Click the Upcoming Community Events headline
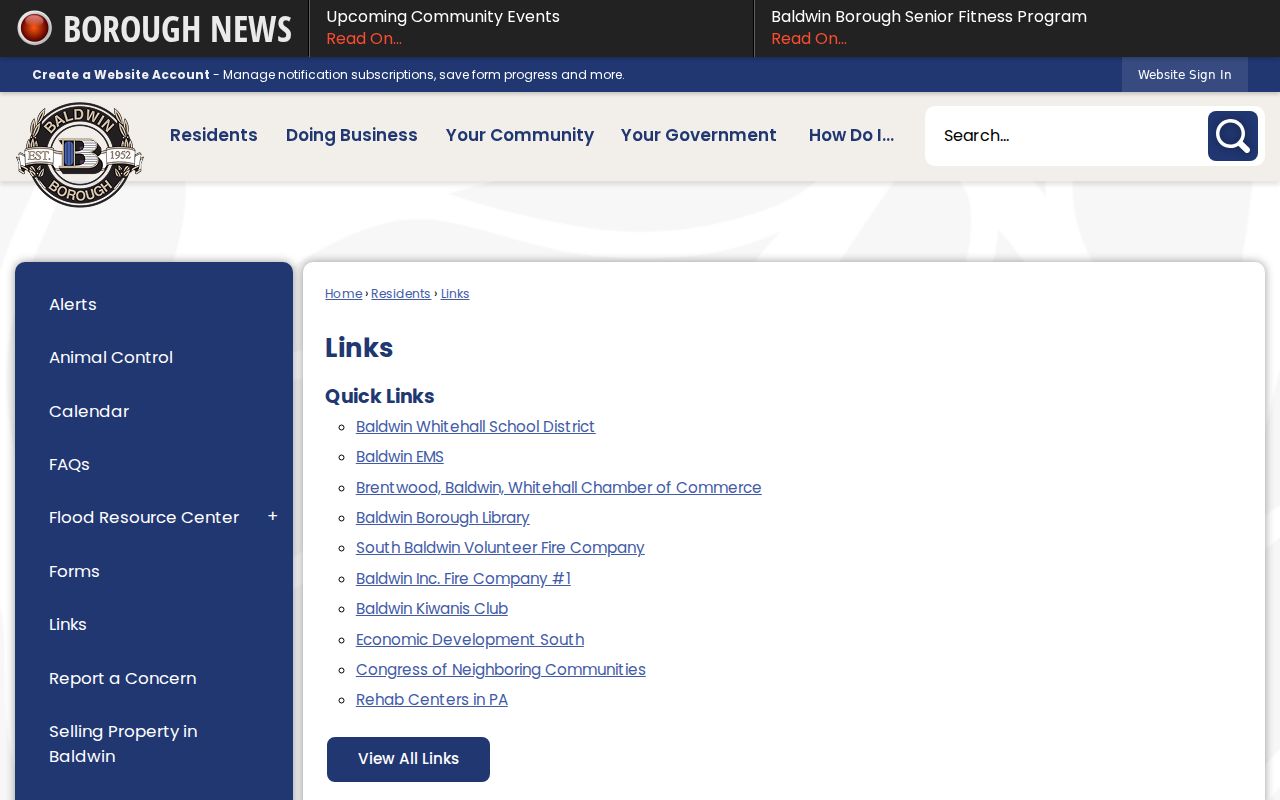Screen dimensions: 1280x800 [x=443, y=17]
